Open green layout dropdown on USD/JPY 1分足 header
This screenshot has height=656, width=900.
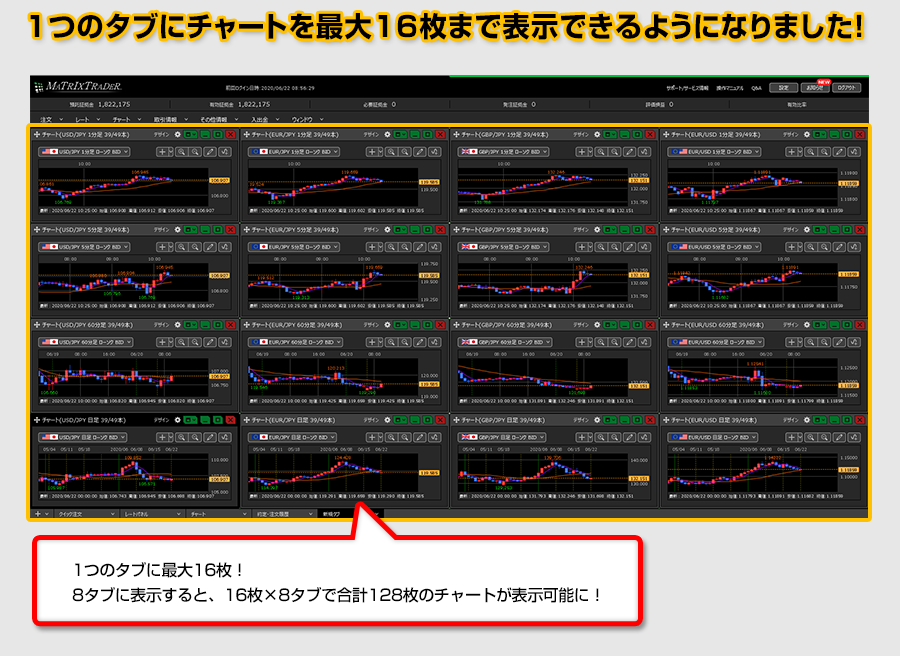tap(191, 134)
